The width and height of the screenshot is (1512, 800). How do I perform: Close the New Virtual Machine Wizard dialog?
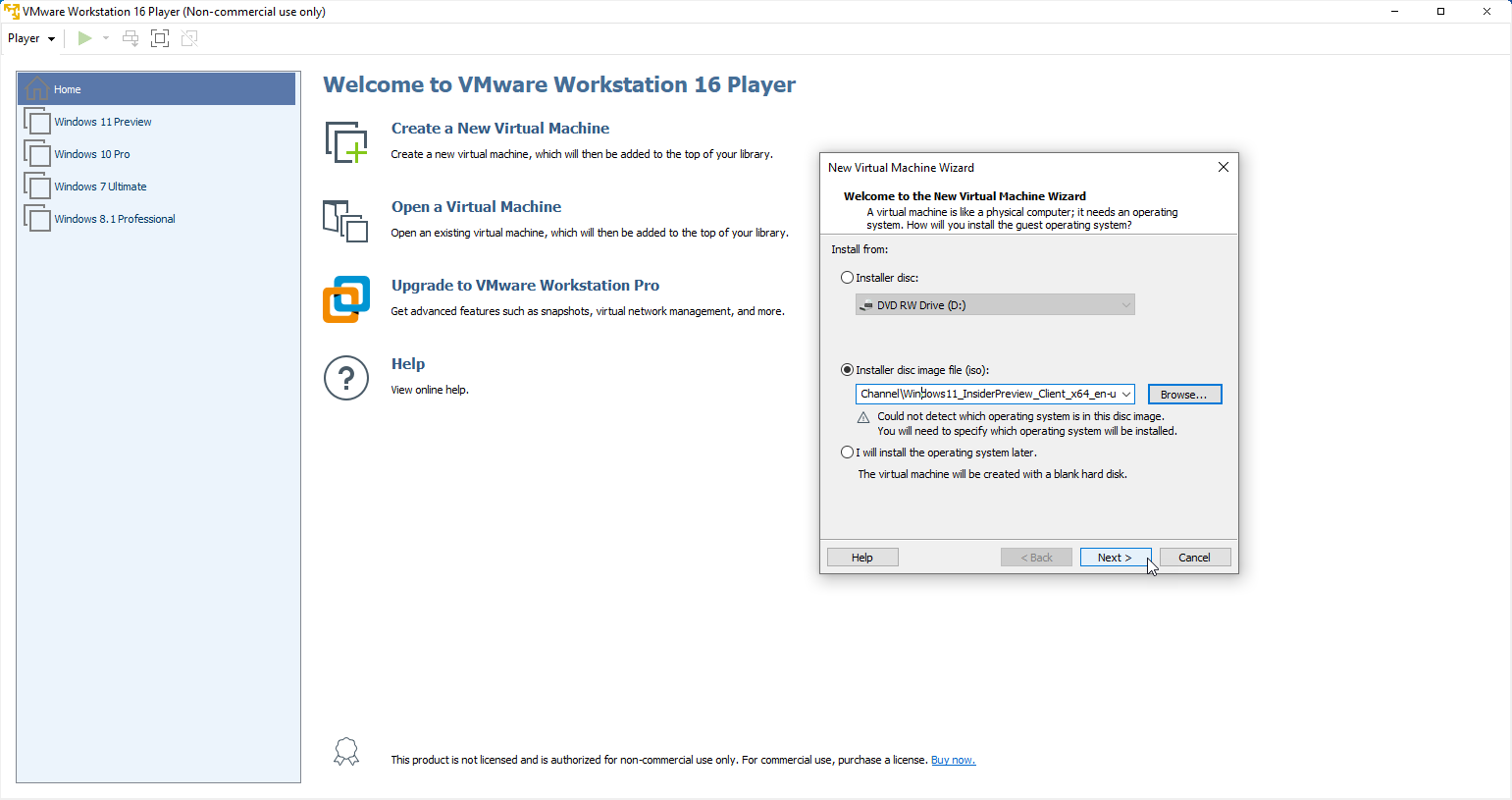coord(1224,167)
